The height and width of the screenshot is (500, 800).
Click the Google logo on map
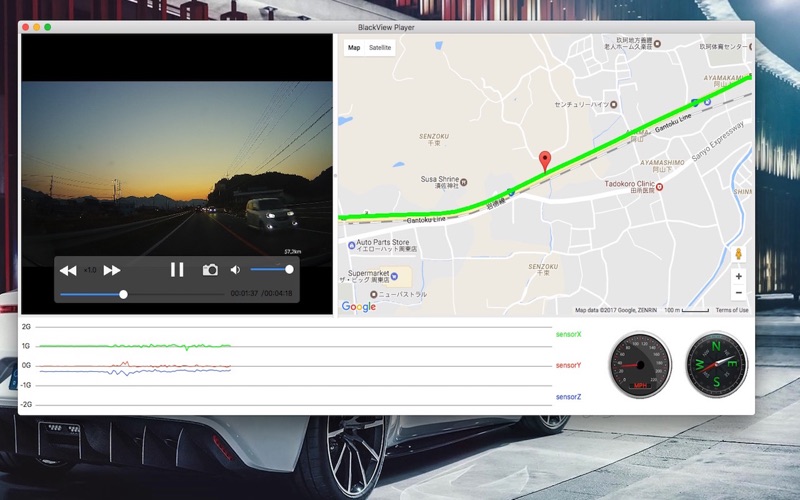[x=359, y=306]
